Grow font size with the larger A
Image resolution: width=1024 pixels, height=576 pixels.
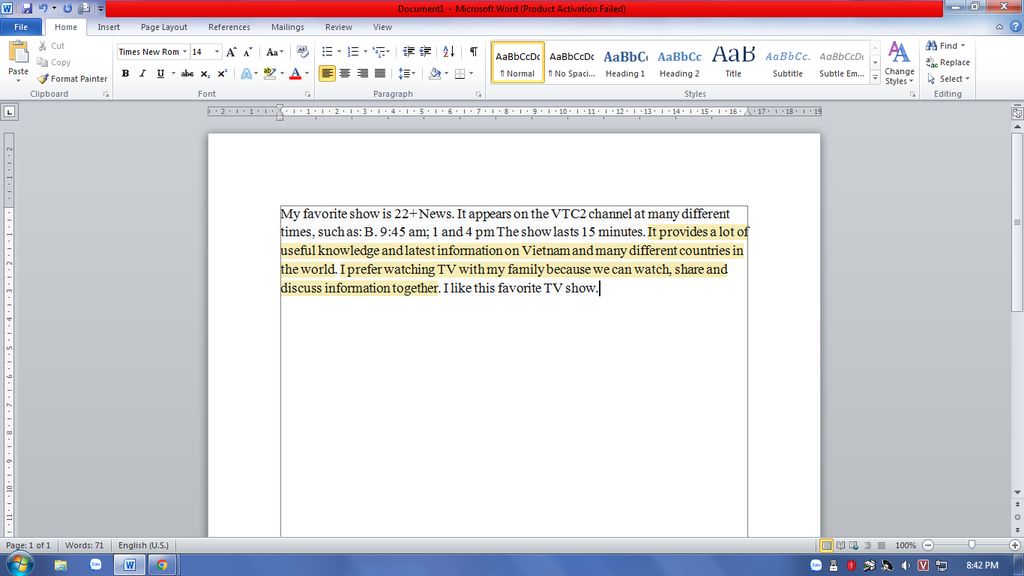click(231, 52)
